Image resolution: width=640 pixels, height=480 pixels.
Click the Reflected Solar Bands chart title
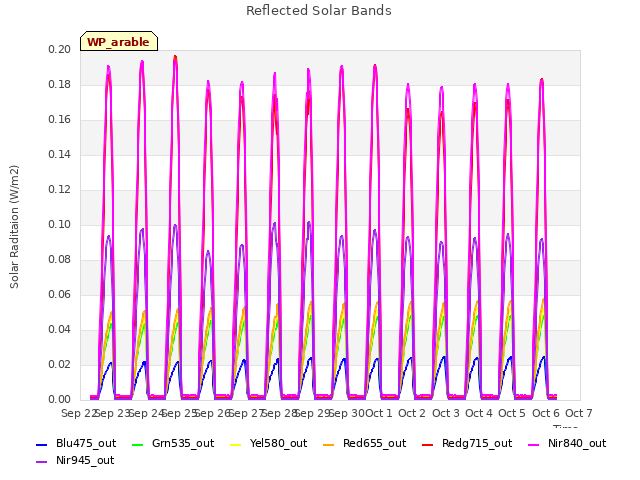(x=319, y=11)
